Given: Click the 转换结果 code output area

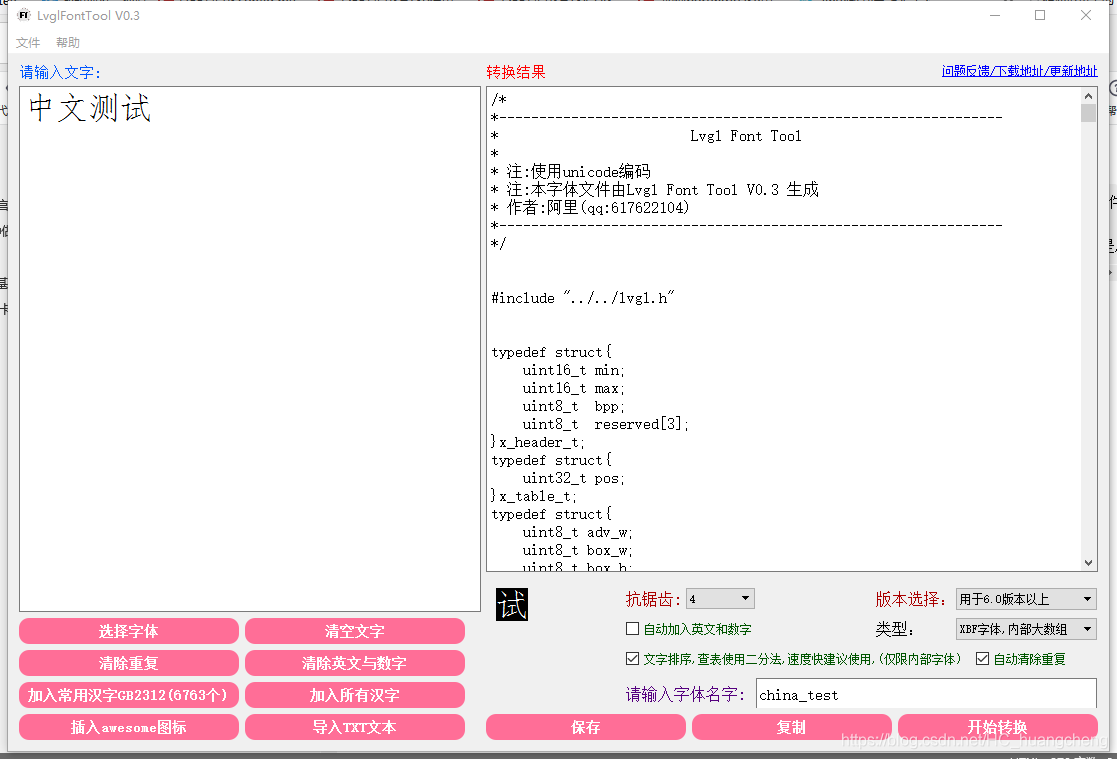Looking at the screenshot, I should click(784, 329).
